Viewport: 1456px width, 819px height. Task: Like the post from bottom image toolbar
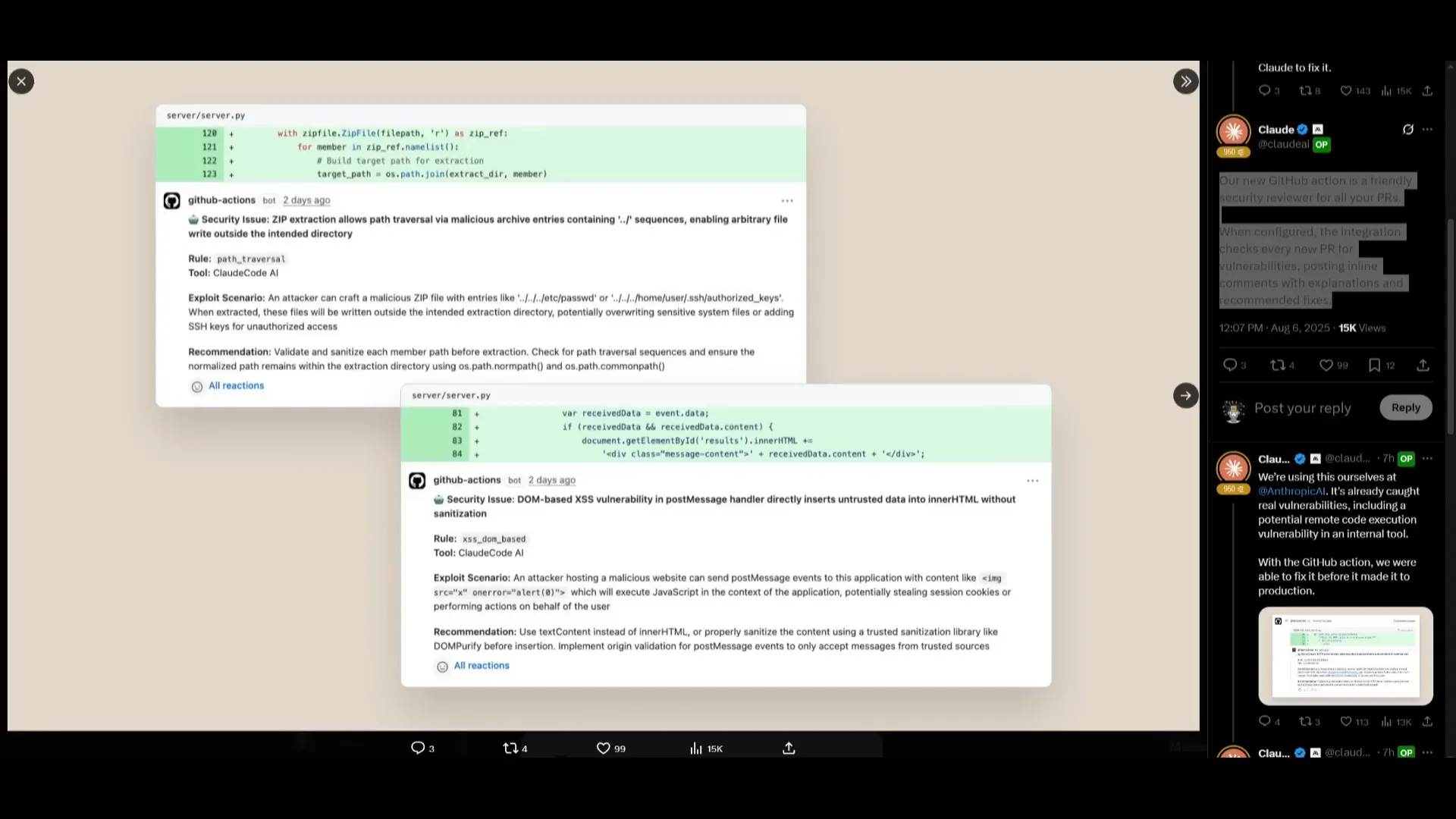604,748
